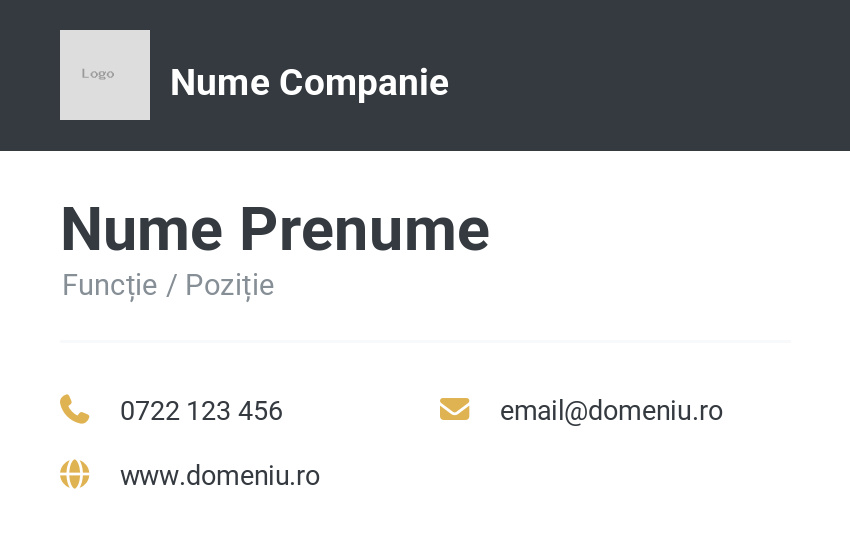Viewport: 850px width, 550px height.
Task: Select the Nume Prenume name heading
Action: tap(275, 229)
